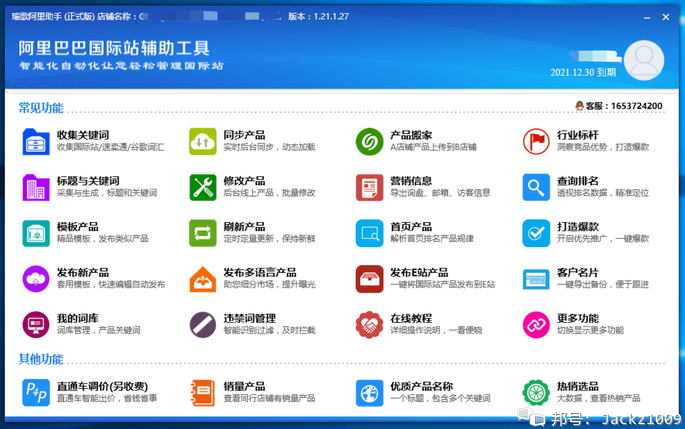Click the 更多功能 pink link icon
The width and height of the screenshot is (685, 429).
coord(536,325)
